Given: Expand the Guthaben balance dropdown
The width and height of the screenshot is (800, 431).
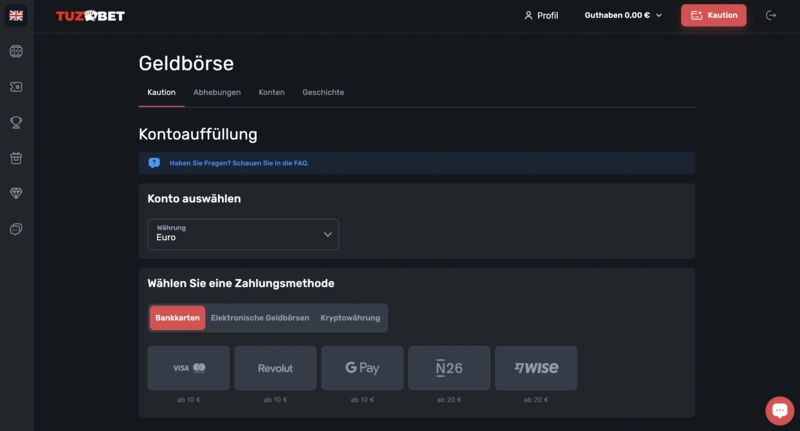Looking at the screenshot, I should point(623,16).
